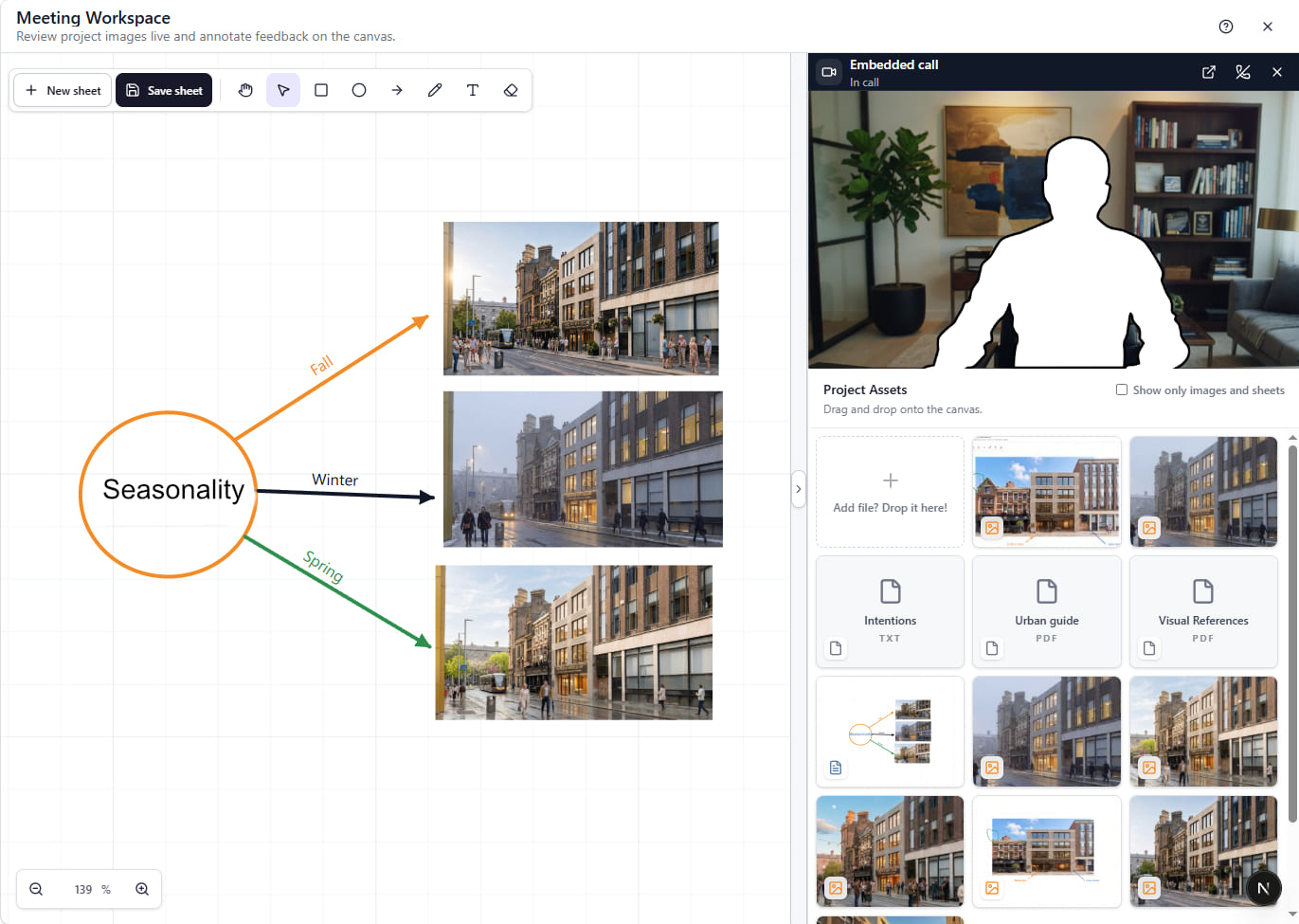Select the Seasonality sheet thumbnail in assets
1299x924 pixels.
[x=890, y=732]
